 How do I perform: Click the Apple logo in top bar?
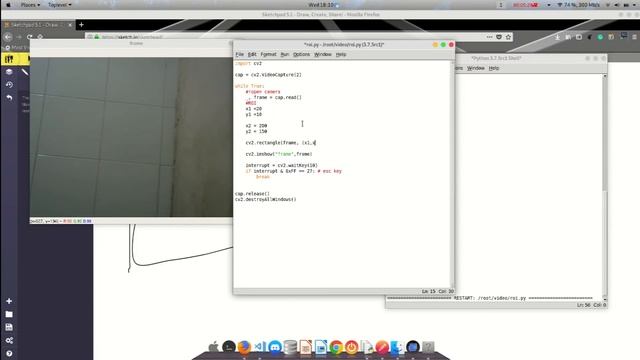pyautogui.click(x=9, y=5)
